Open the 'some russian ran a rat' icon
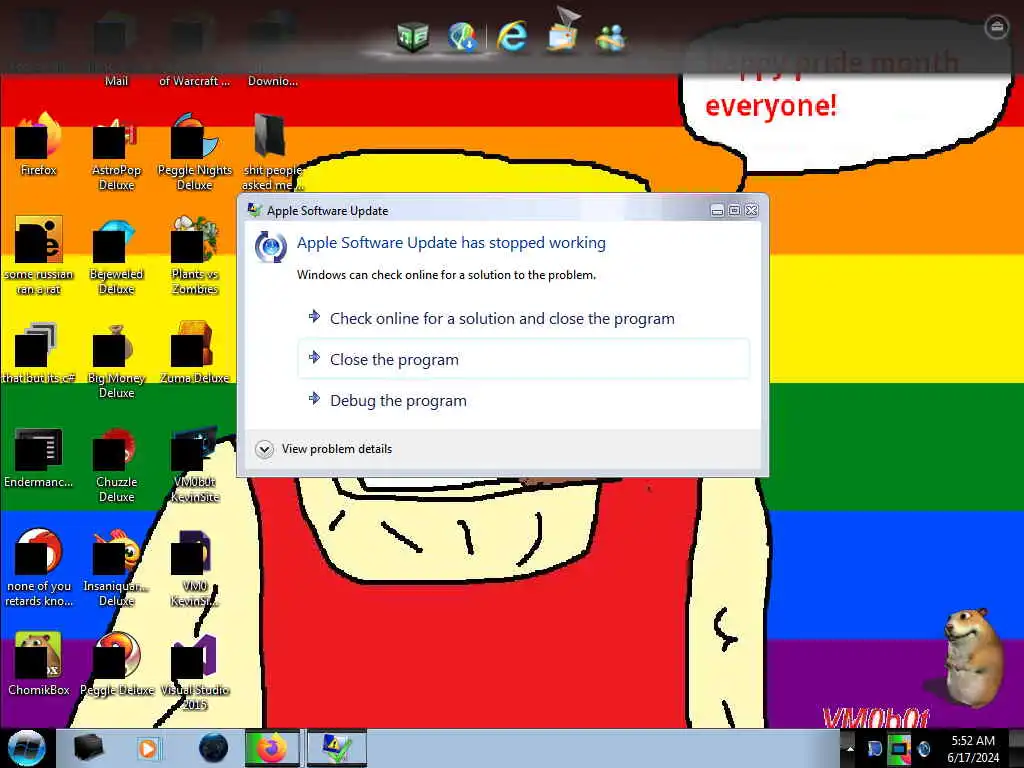This screenshot has width=1024, height=768. coord(39,255)
